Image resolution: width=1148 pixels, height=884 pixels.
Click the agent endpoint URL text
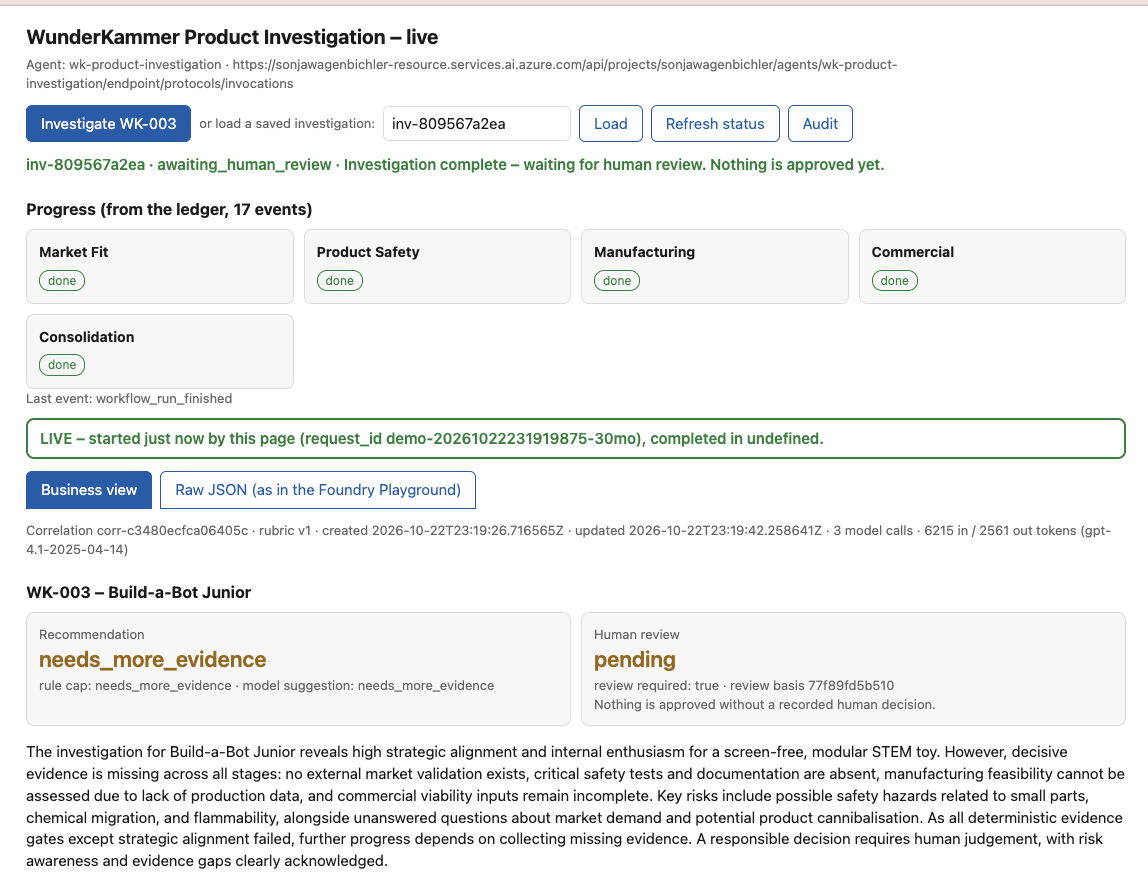tap(462, 74)
